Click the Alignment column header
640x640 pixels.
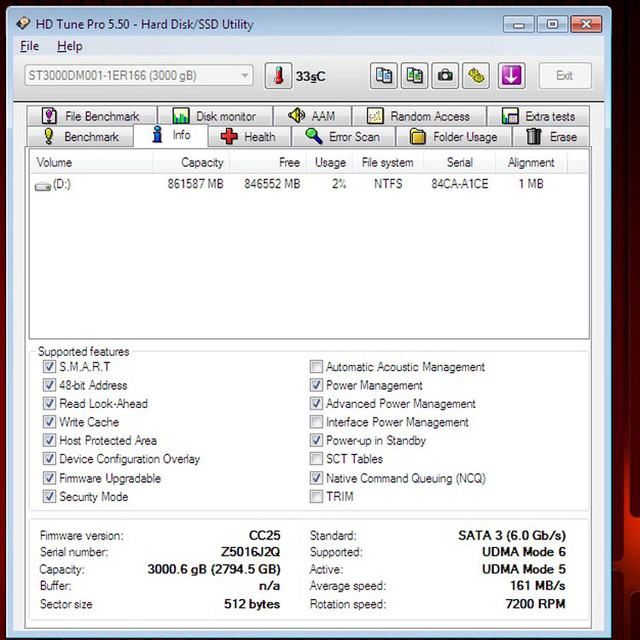[531, 162]
